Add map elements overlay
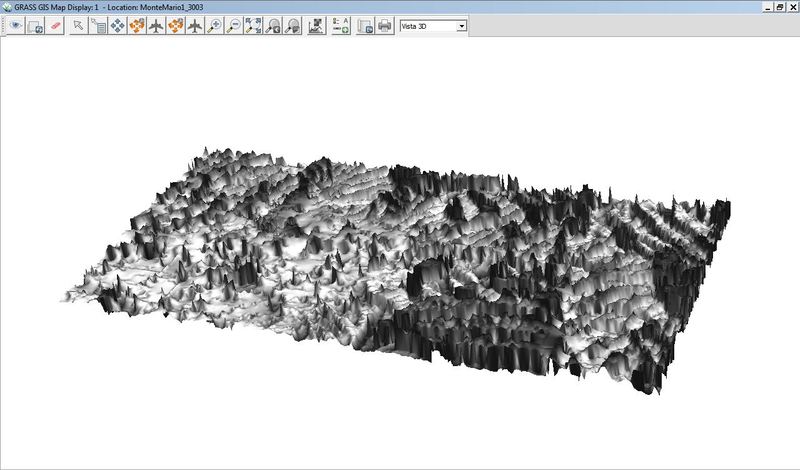Viewport: 800px width, 470px height. coord(340,26)
